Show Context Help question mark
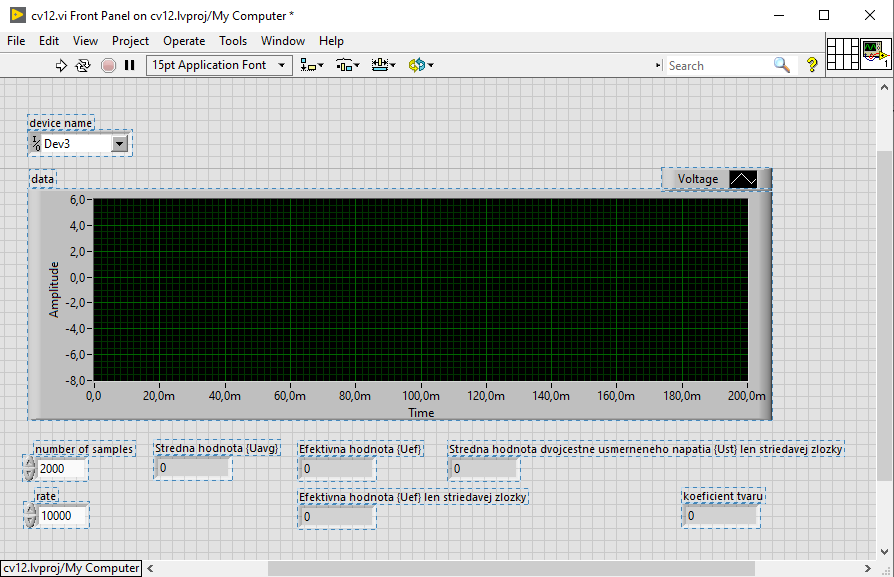Image resolution: width=894 pixels, height=577 pixels. (x=812, y=65)
